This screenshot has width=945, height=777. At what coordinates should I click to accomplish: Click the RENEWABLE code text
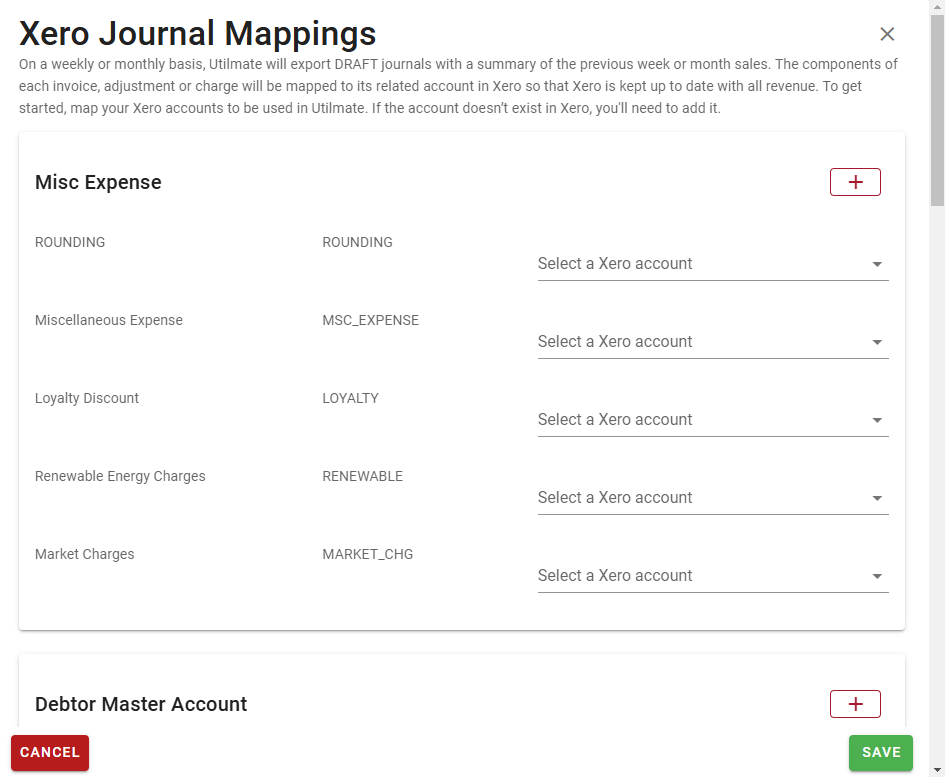[x=363, y=476]
